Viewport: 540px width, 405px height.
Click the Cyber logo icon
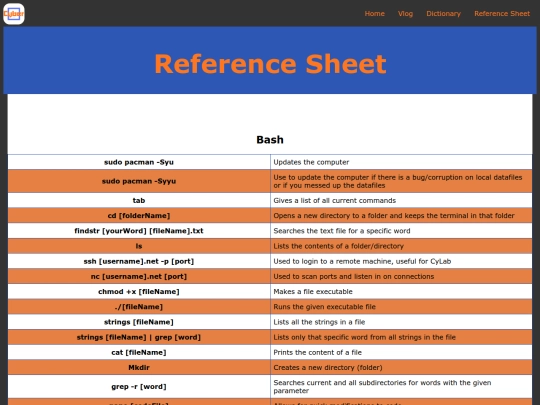14,14
